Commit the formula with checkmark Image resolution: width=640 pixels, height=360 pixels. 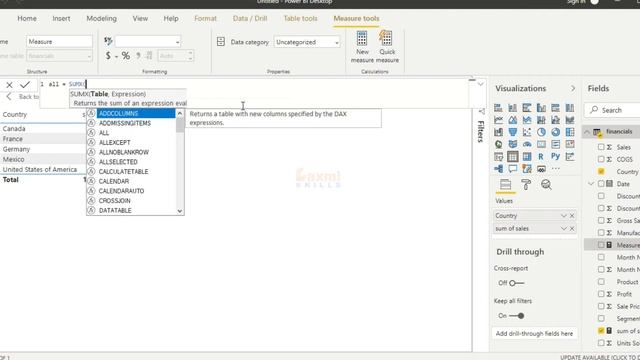click(25, 84)
